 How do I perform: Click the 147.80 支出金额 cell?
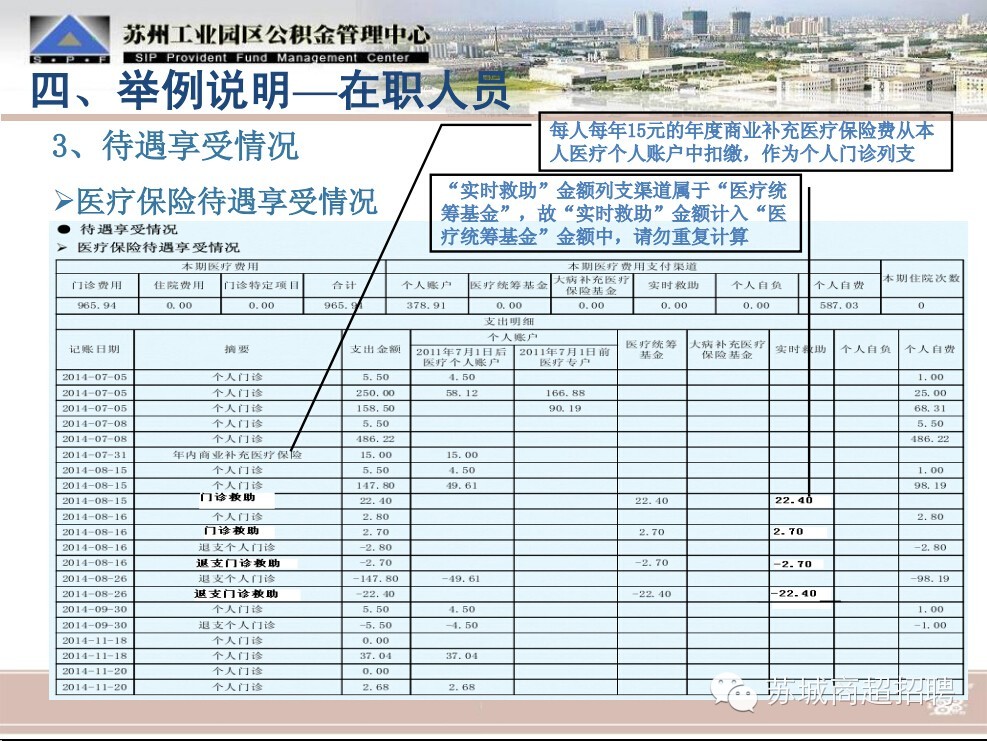[376, 486]
